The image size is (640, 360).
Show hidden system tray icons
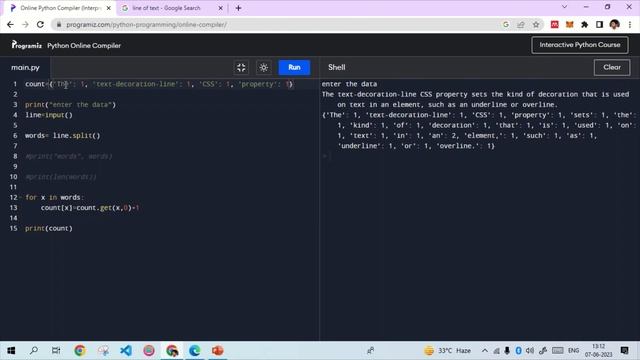(484, 351)
